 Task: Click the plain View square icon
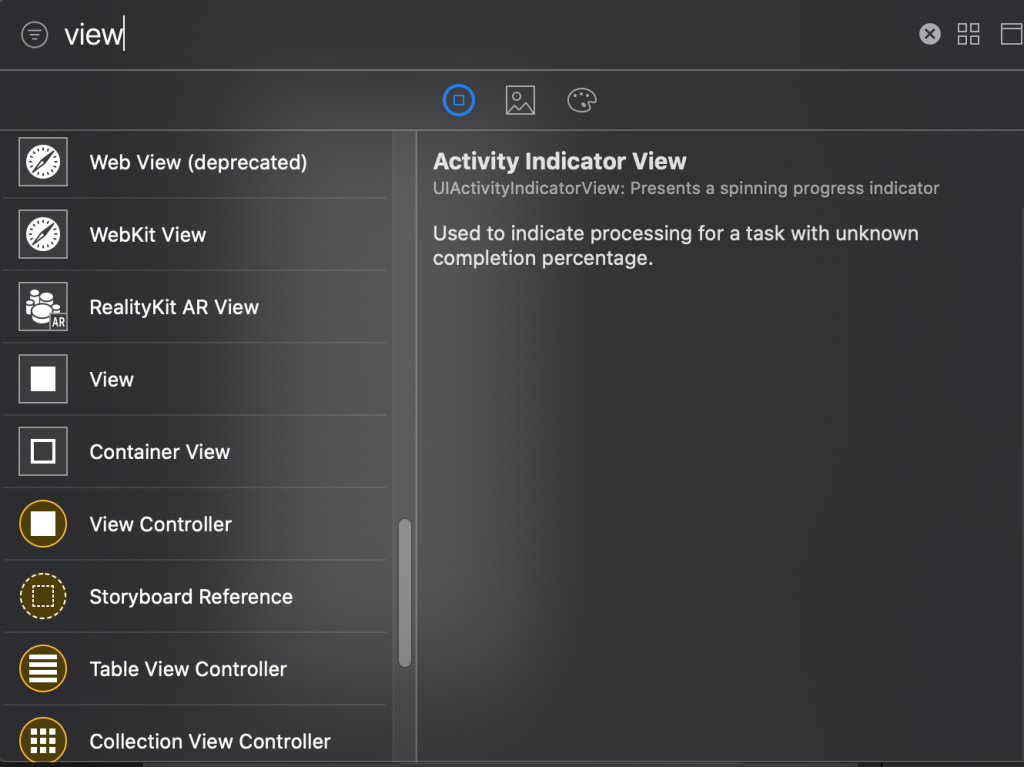[x=43, y=379]
